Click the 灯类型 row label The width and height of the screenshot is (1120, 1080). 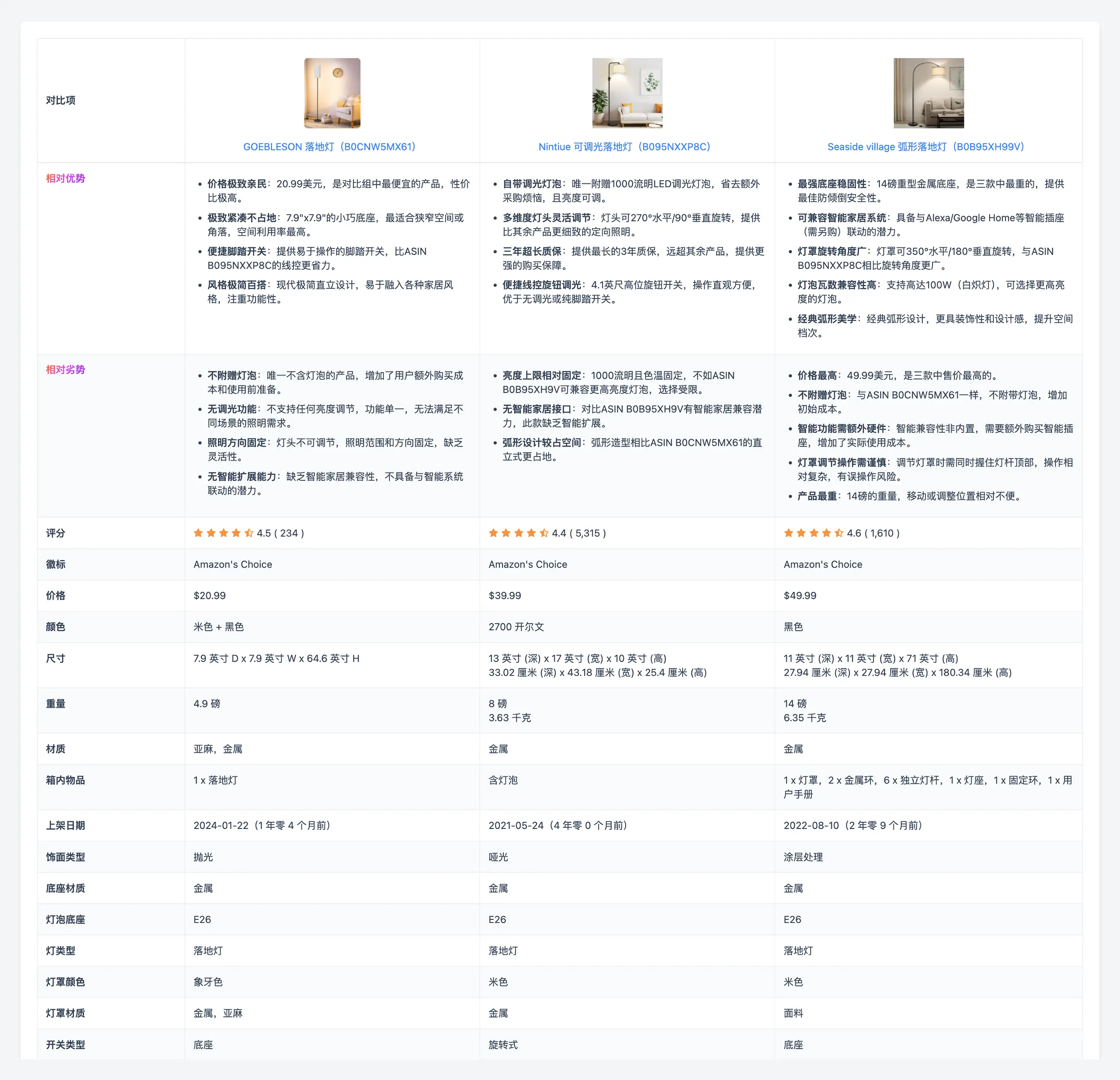coord(61,951)
